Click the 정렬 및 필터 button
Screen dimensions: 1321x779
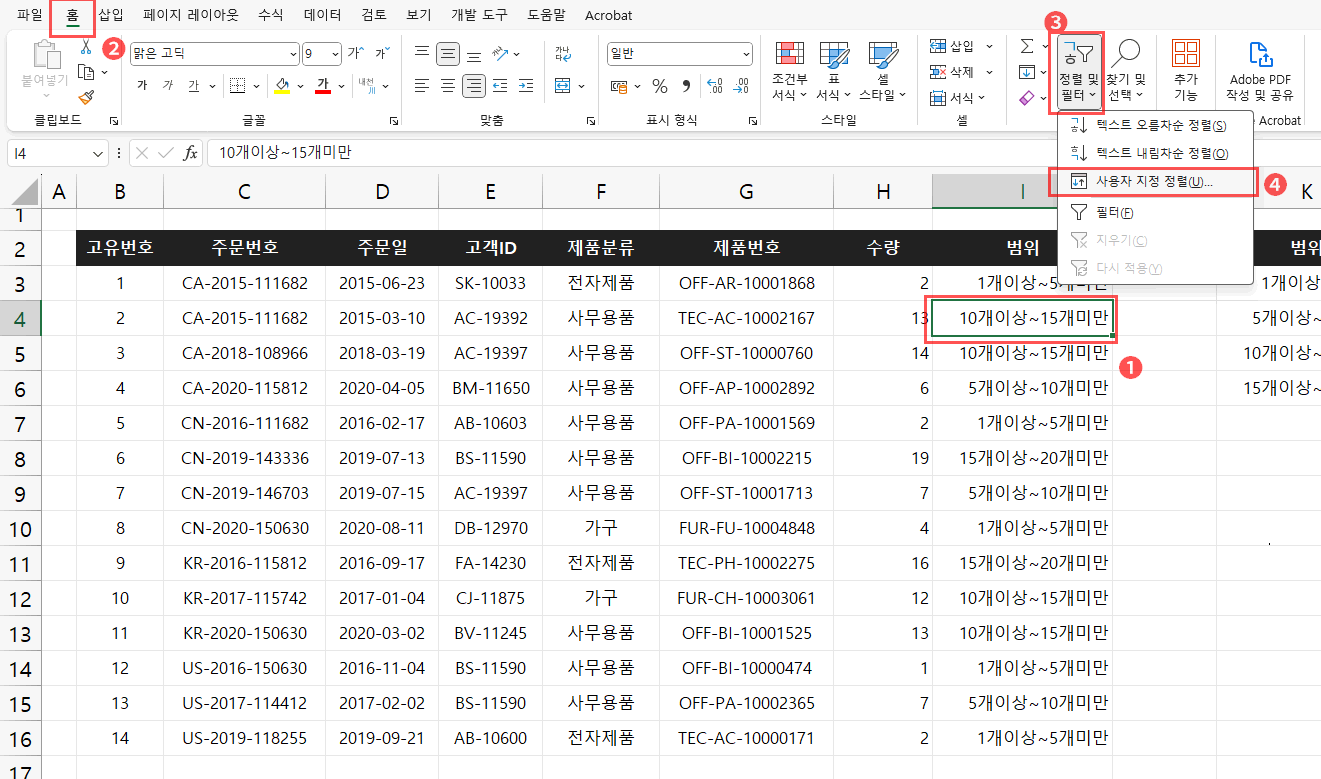pos(1079,70)
